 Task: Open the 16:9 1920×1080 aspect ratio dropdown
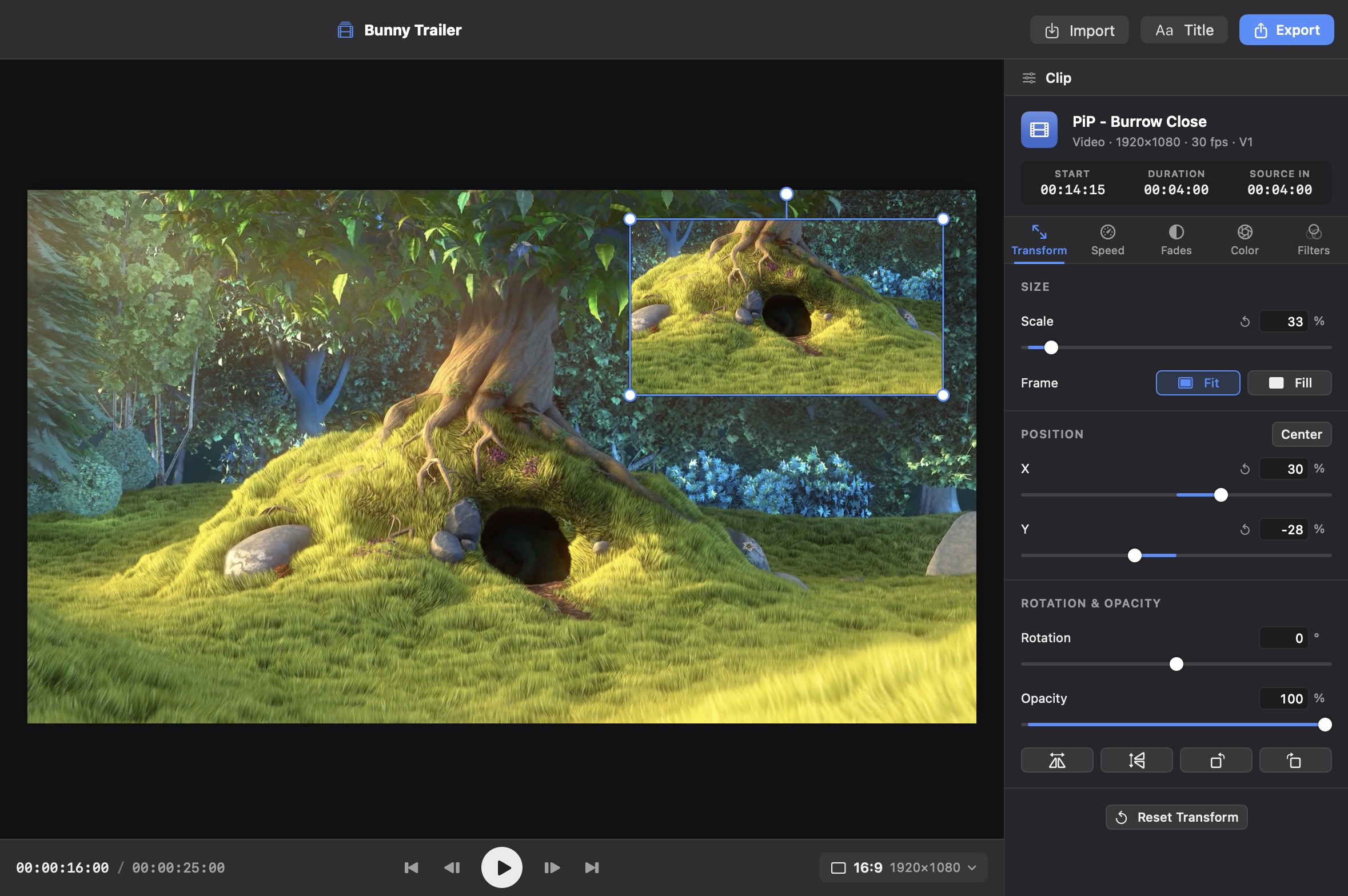903,867
